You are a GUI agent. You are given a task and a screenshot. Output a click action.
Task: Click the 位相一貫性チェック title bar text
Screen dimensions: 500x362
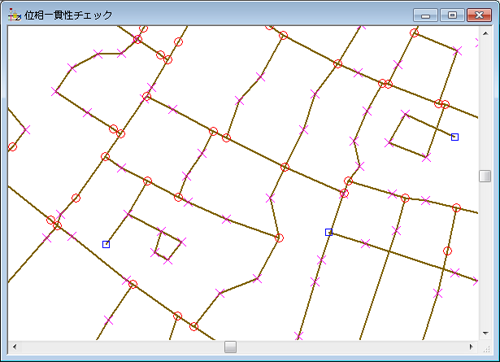pyautogui.click(x=68, y=15)
